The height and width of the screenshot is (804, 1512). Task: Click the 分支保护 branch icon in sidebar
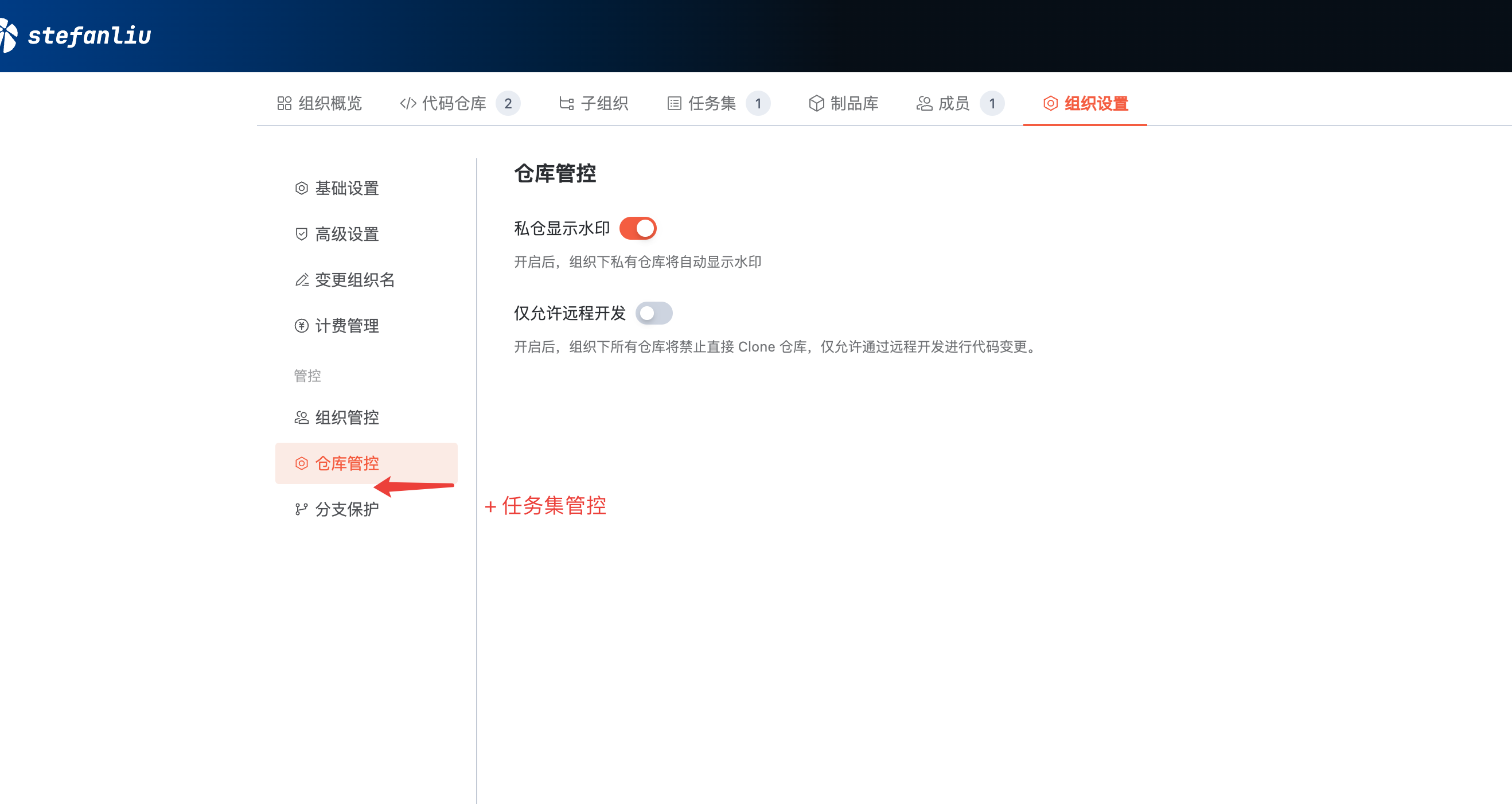[x=301, y=508]
